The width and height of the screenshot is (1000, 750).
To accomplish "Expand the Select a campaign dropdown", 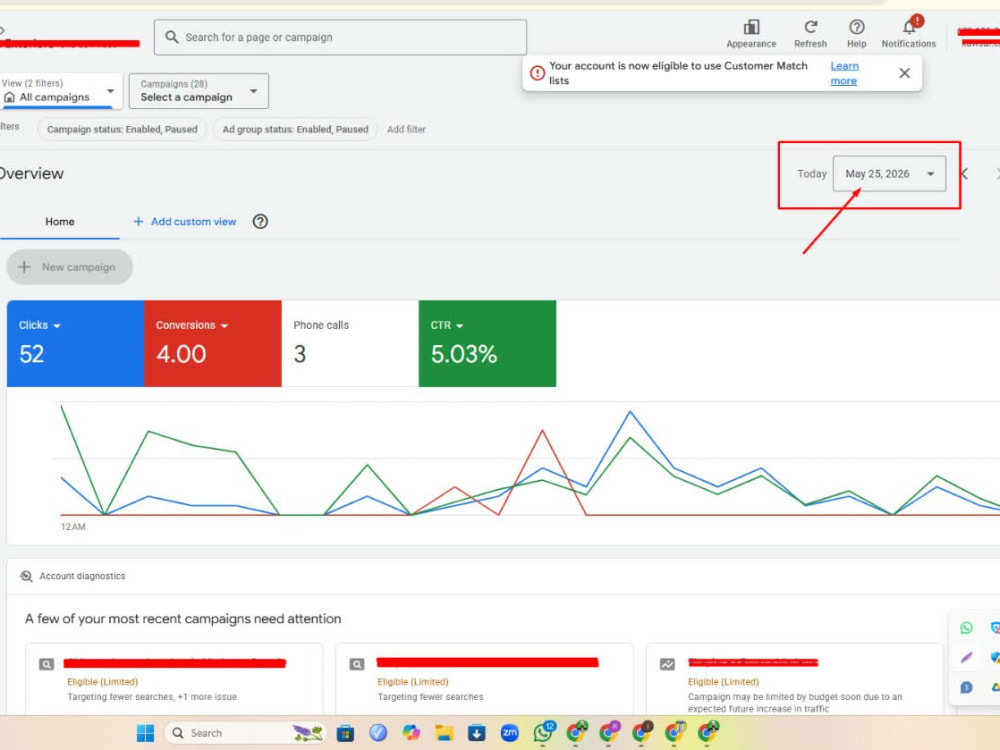I will coord(198,91).
